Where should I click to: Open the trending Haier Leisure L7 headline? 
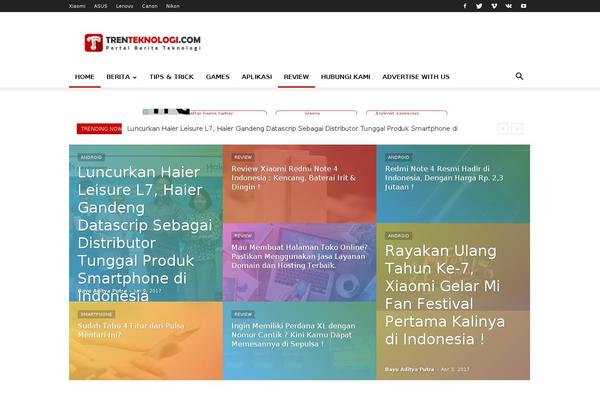pos(292,129)
